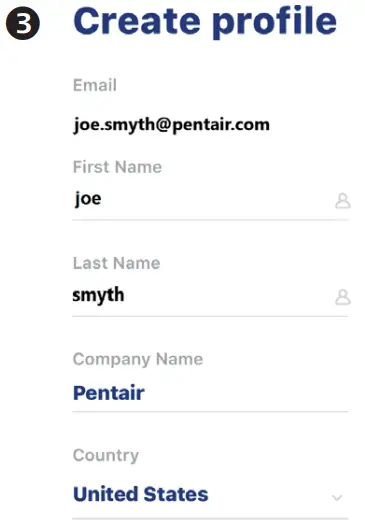Select the First Name input containing joe
365x527 pixels.
click(x=210, y=199)
